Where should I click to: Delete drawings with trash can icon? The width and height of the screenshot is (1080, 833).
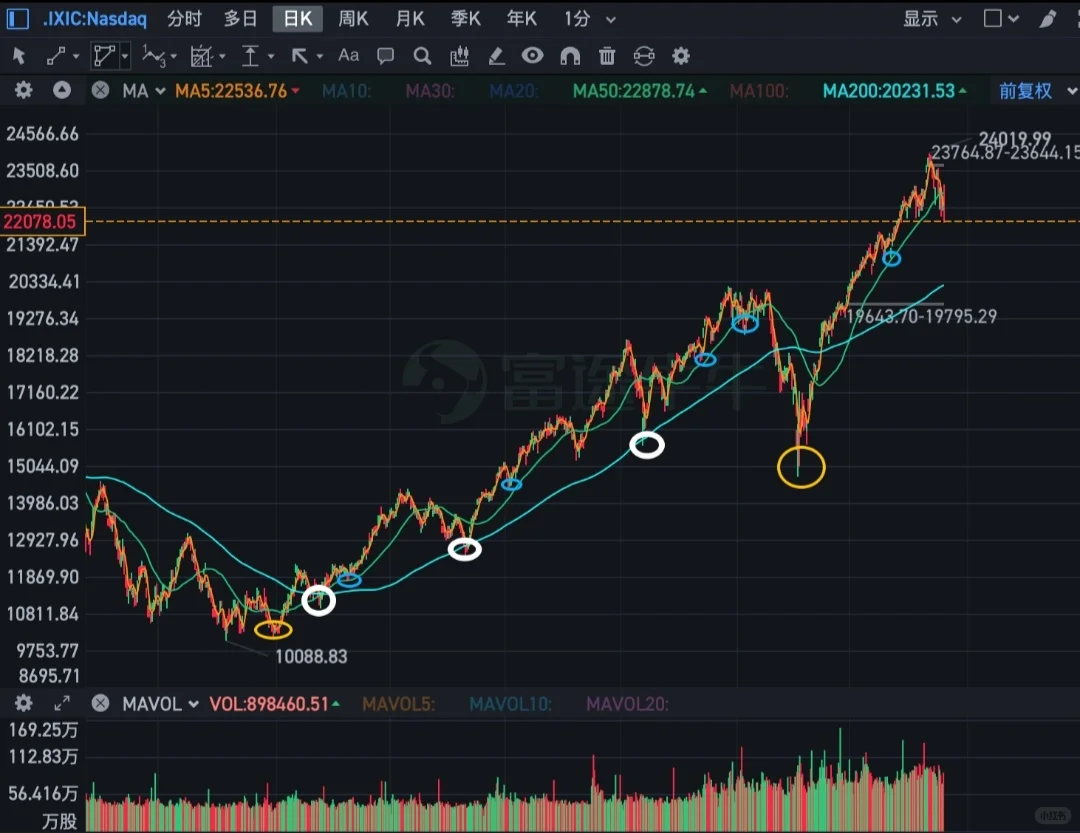point(607,56)
